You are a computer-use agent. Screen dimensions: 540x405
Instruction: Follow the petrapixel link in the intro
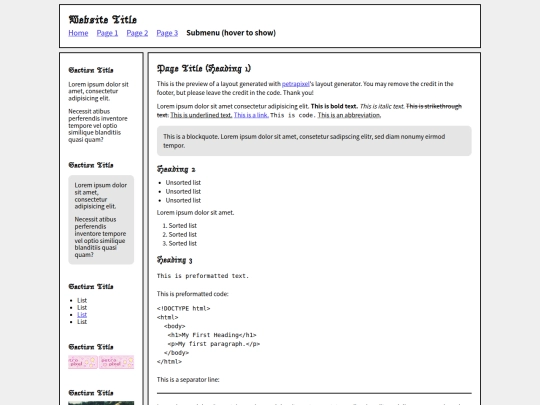(x=295, y=84)
